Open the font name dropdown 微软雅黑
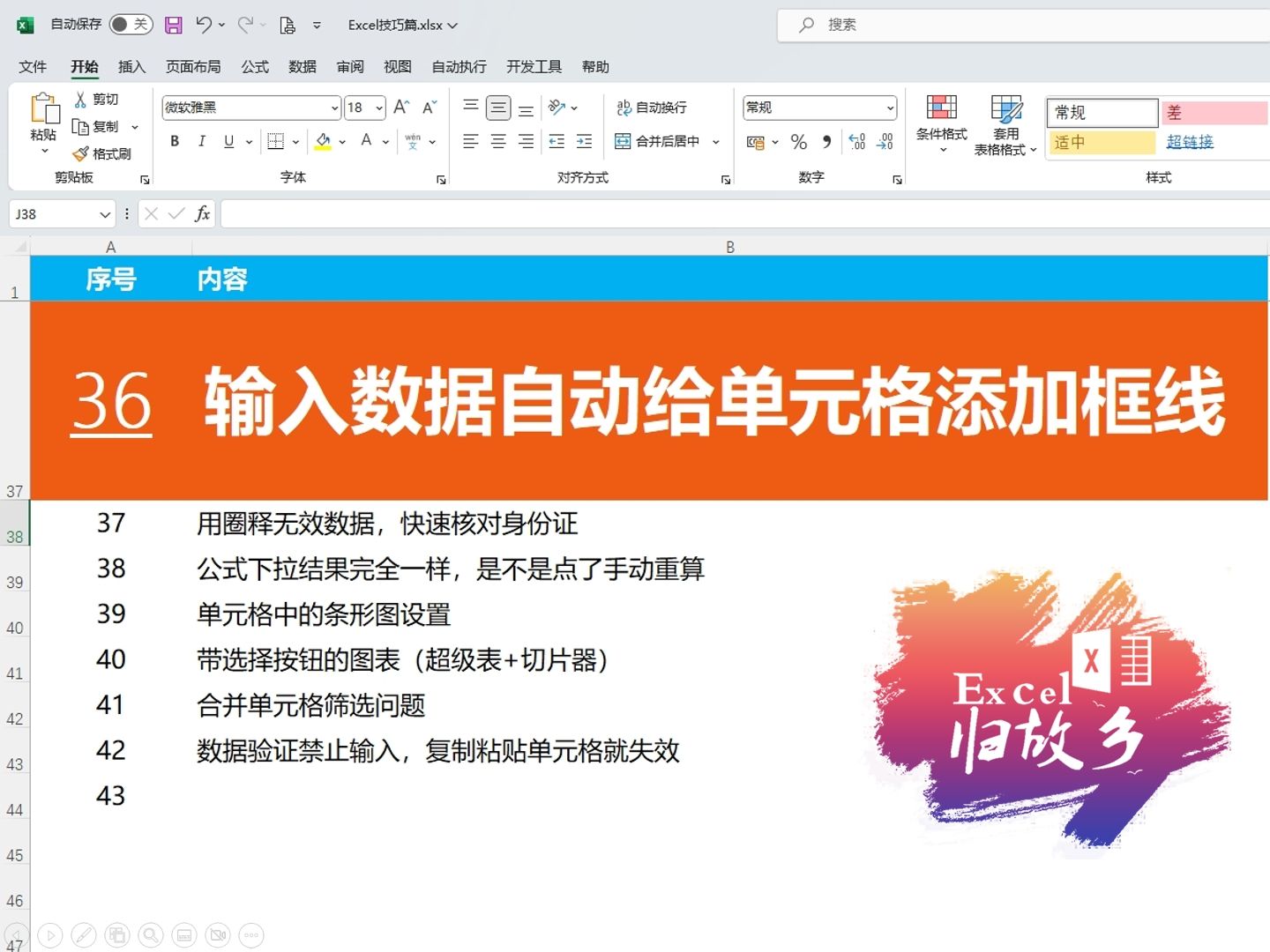1270x952 pixels. [x=334, y=108]
